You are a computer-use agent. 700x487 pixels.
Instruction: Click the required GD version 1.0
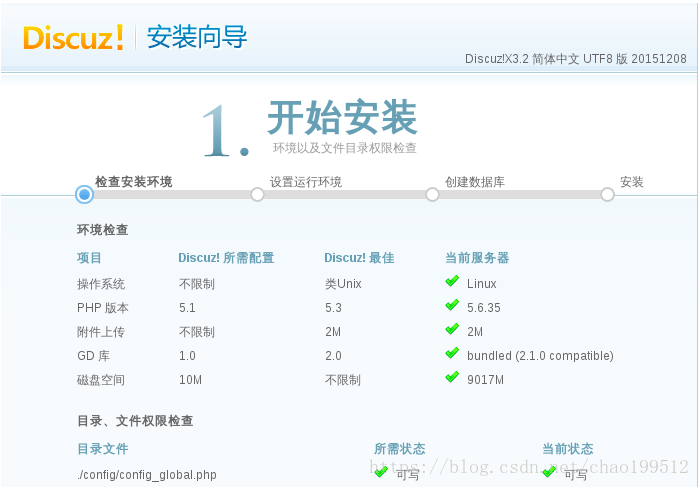click(187, 356)
